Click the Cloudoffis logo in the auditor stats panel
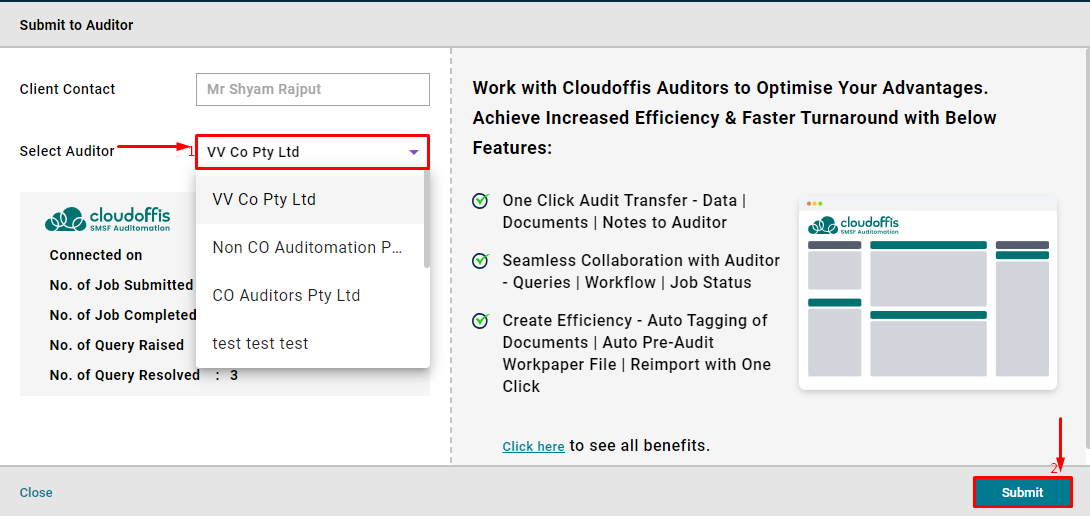 point(108,219)
